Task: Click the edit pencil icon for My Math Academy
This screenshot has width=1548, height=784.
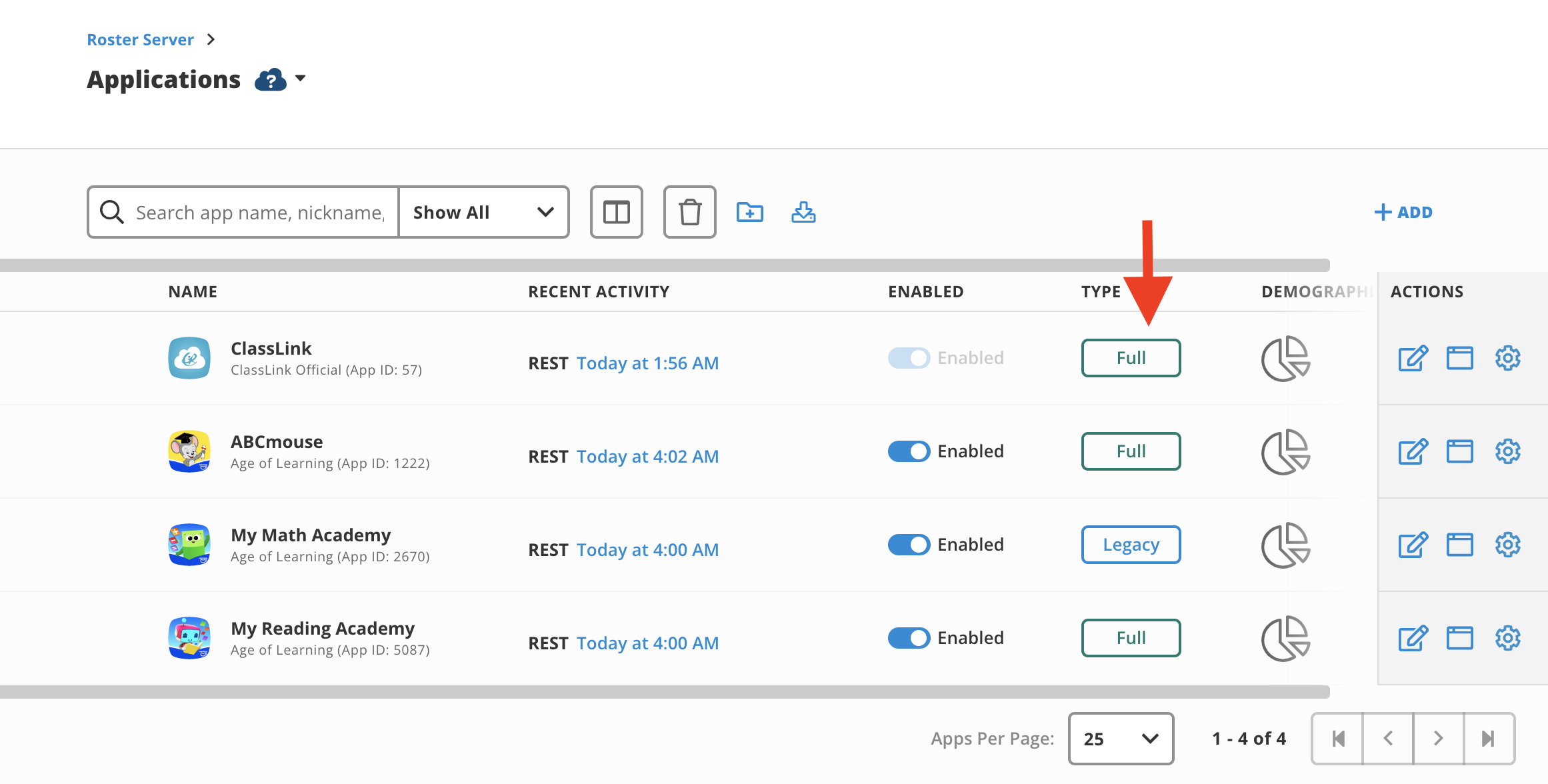Action: click(x=1413, y=545)
